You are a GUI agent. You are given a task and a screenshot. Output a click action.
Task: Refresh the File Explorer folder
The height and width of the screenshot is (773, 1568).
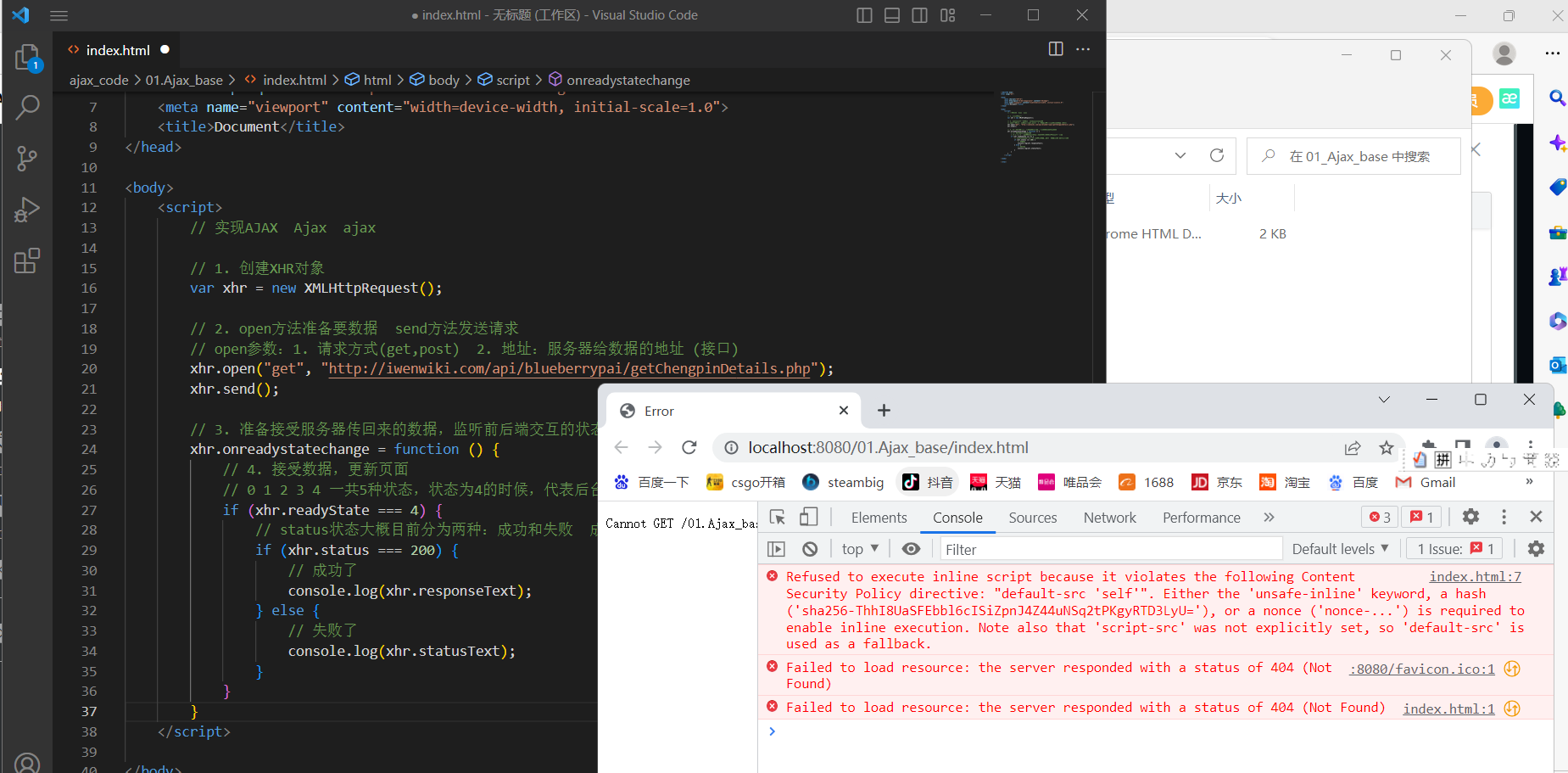tap(1217, 155)
